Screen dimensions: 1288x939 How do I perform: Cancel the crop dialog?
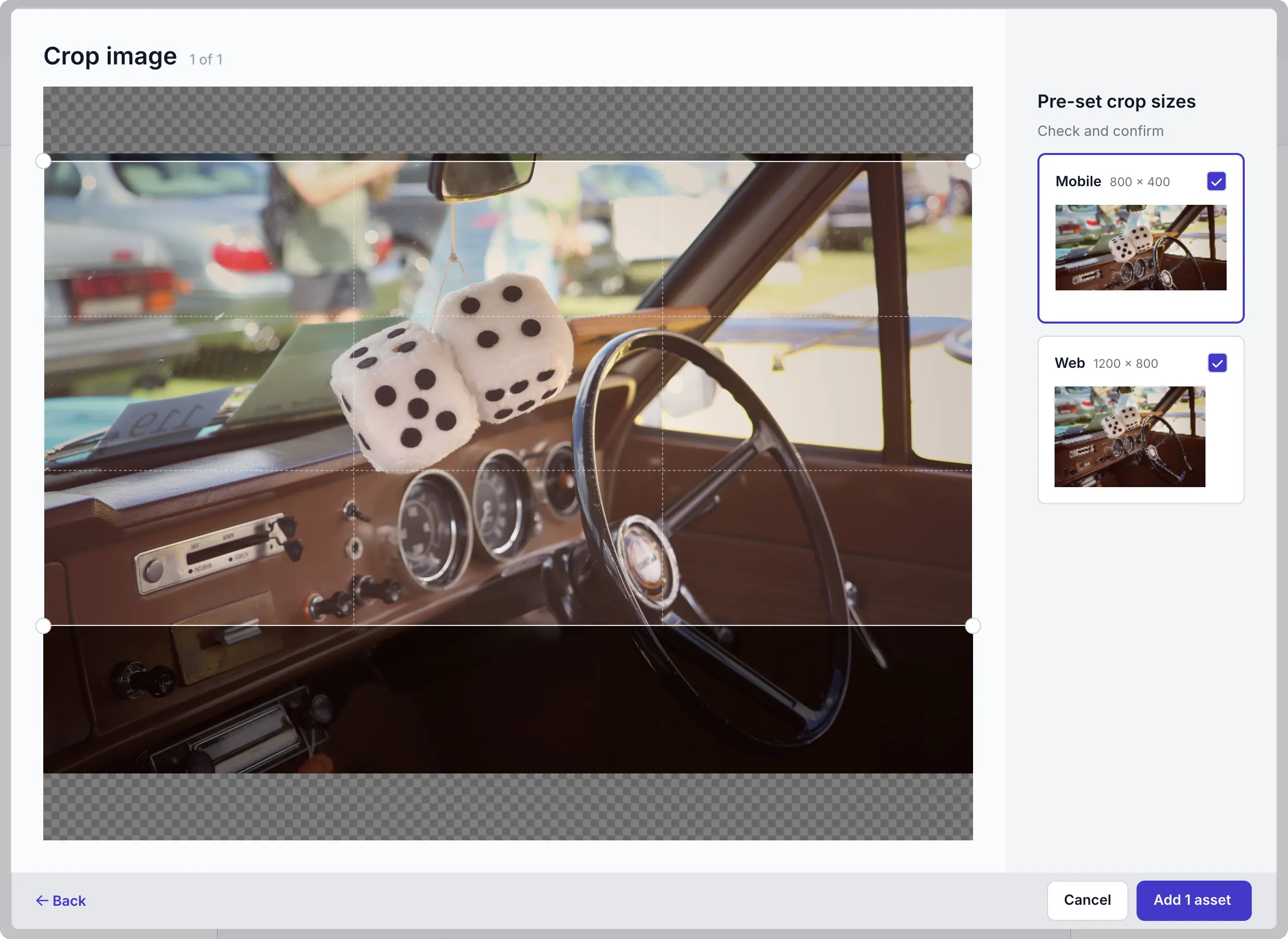click(x=1087, y=900)
